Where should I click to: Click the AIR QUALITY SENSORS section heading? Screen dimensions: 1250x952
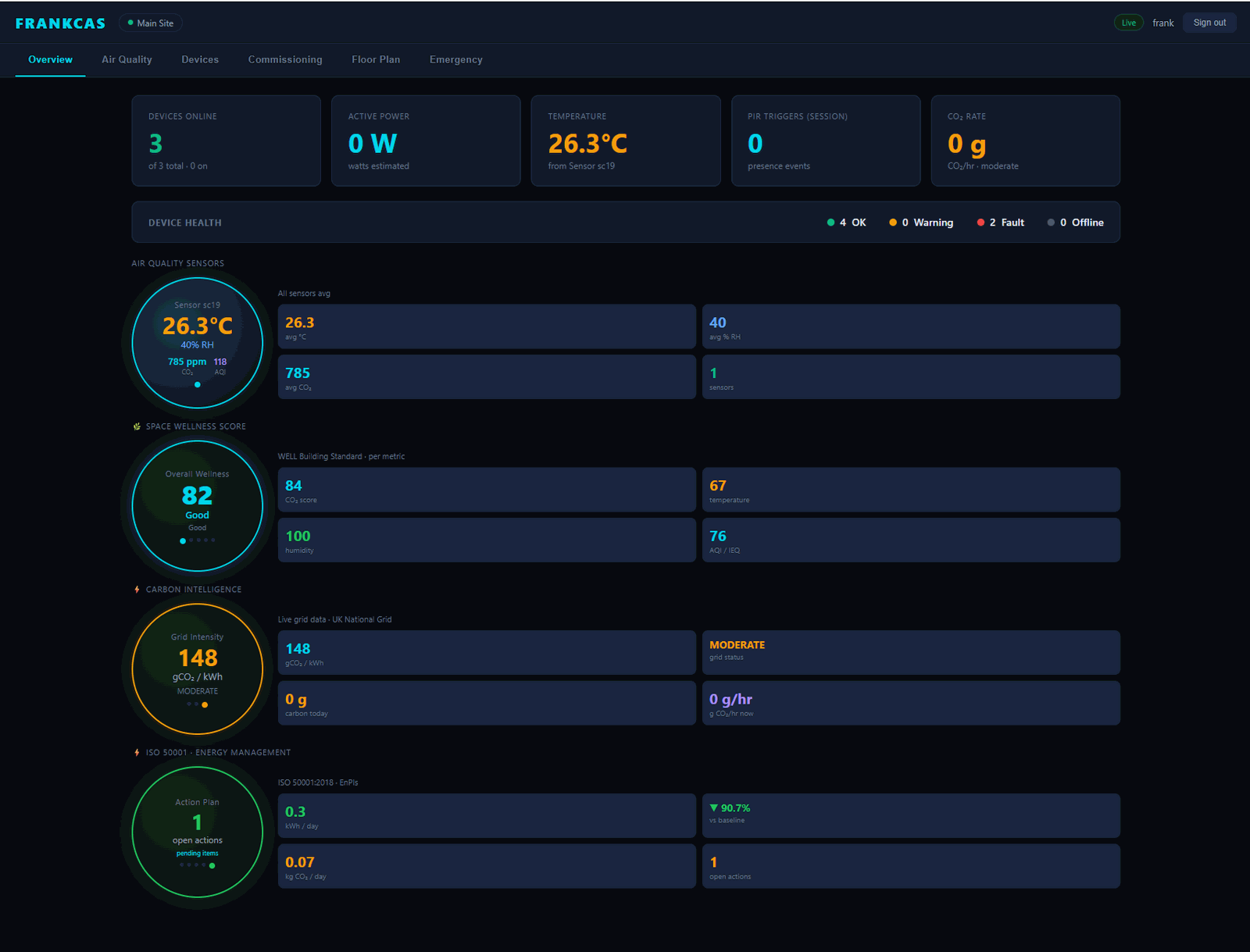[x=177, y=263]
